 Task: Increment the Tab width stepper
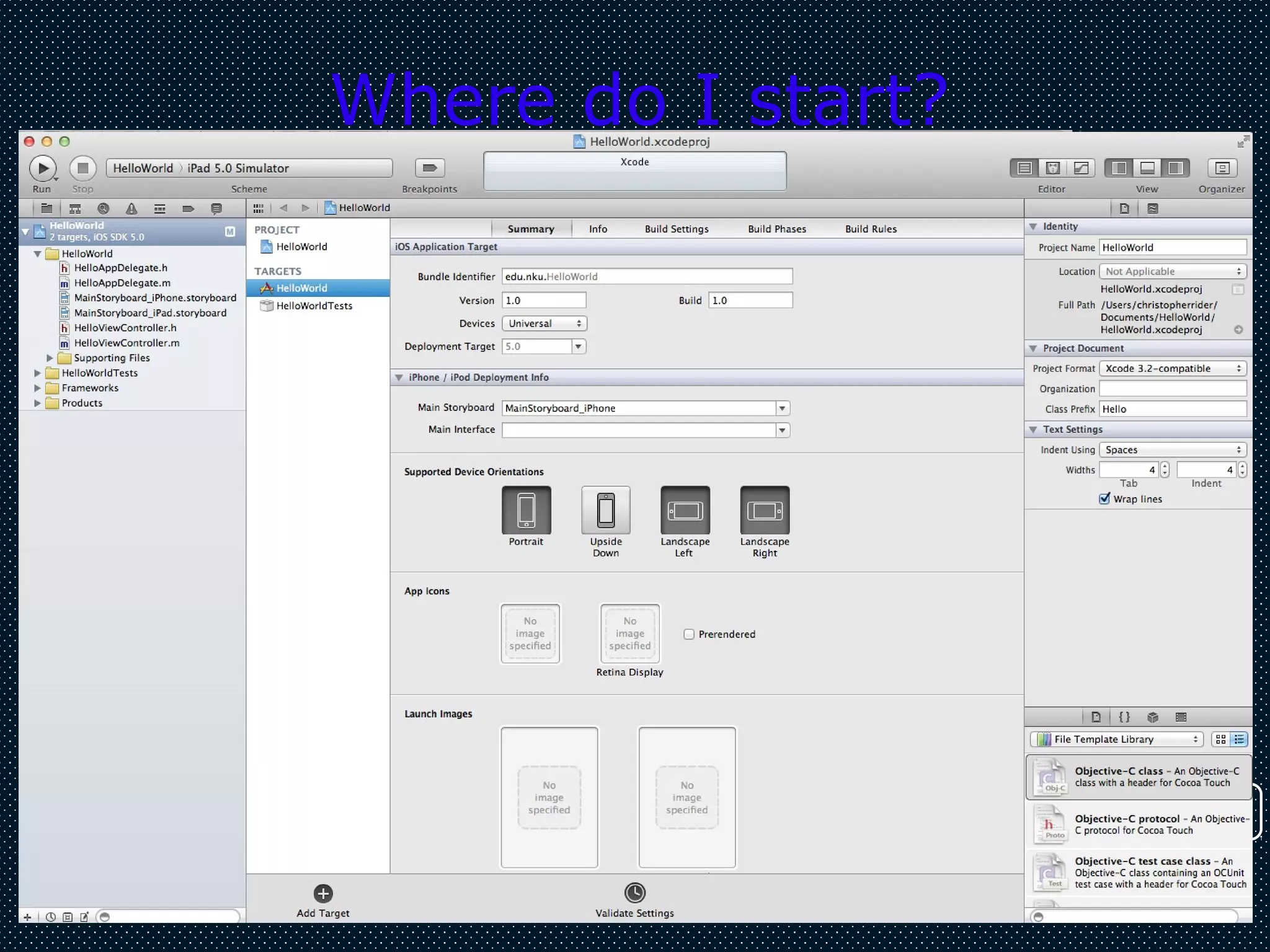[1165, 466]
